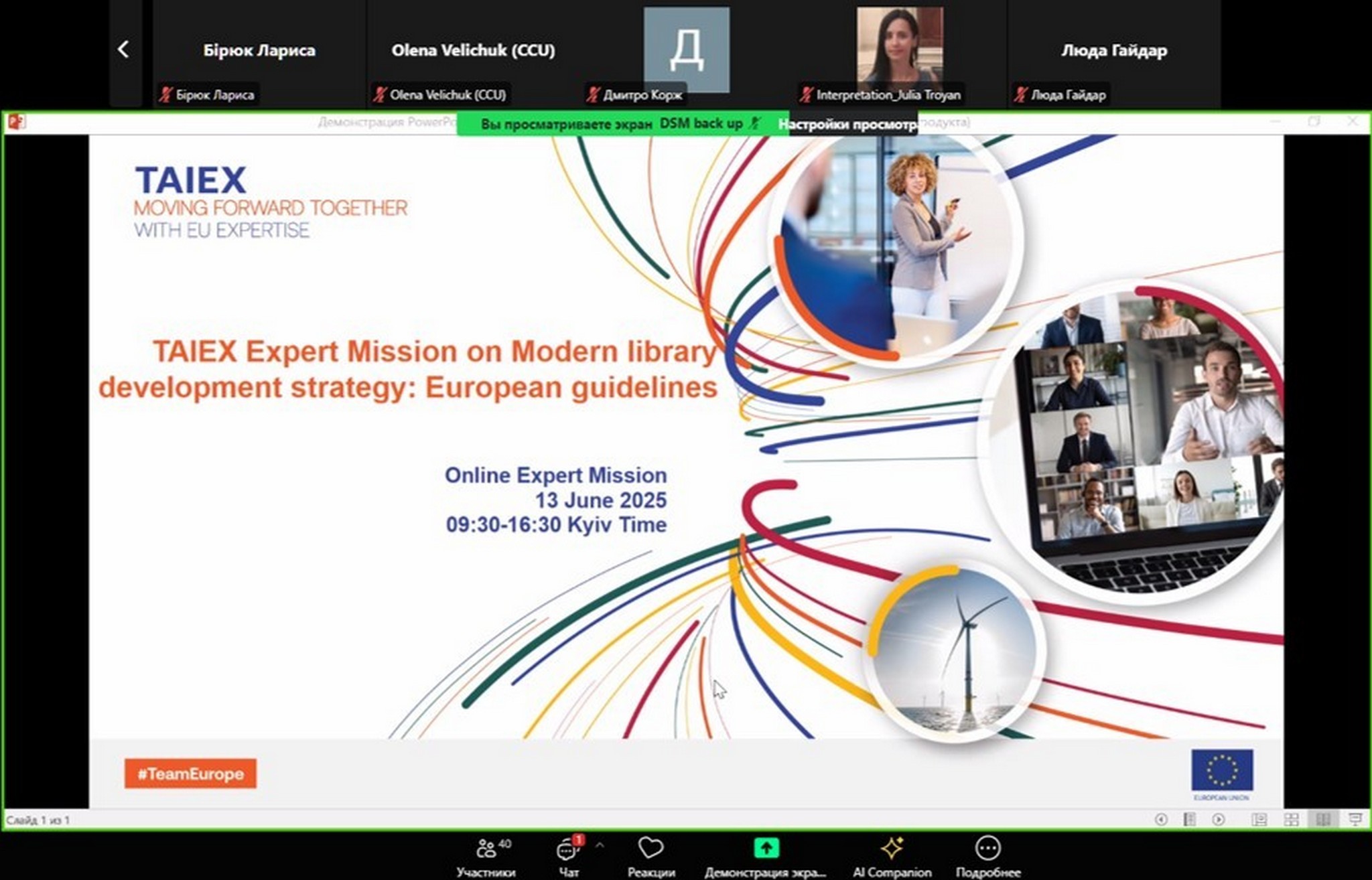Click the Демонстрация экрана share screen button

(766, 857)
